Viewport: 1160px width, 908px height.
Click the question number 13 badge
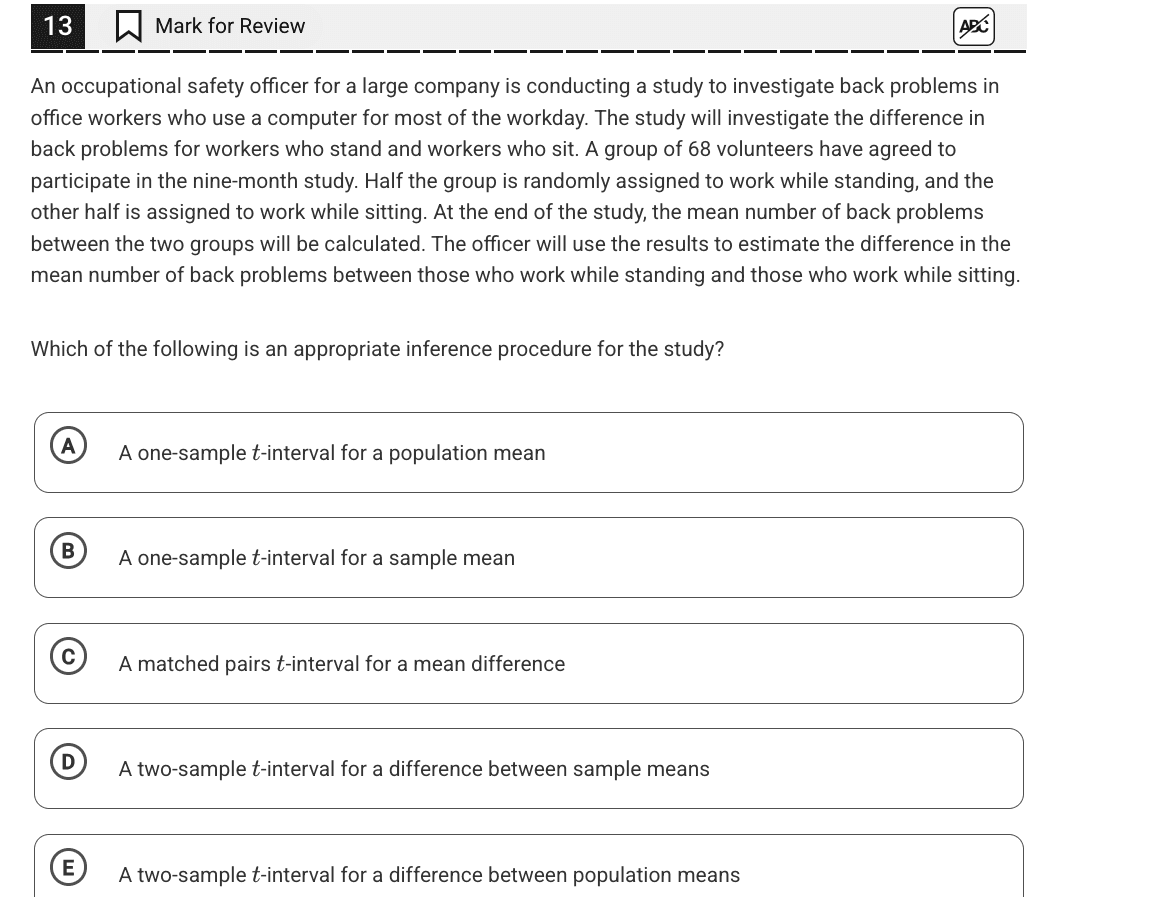58,26
